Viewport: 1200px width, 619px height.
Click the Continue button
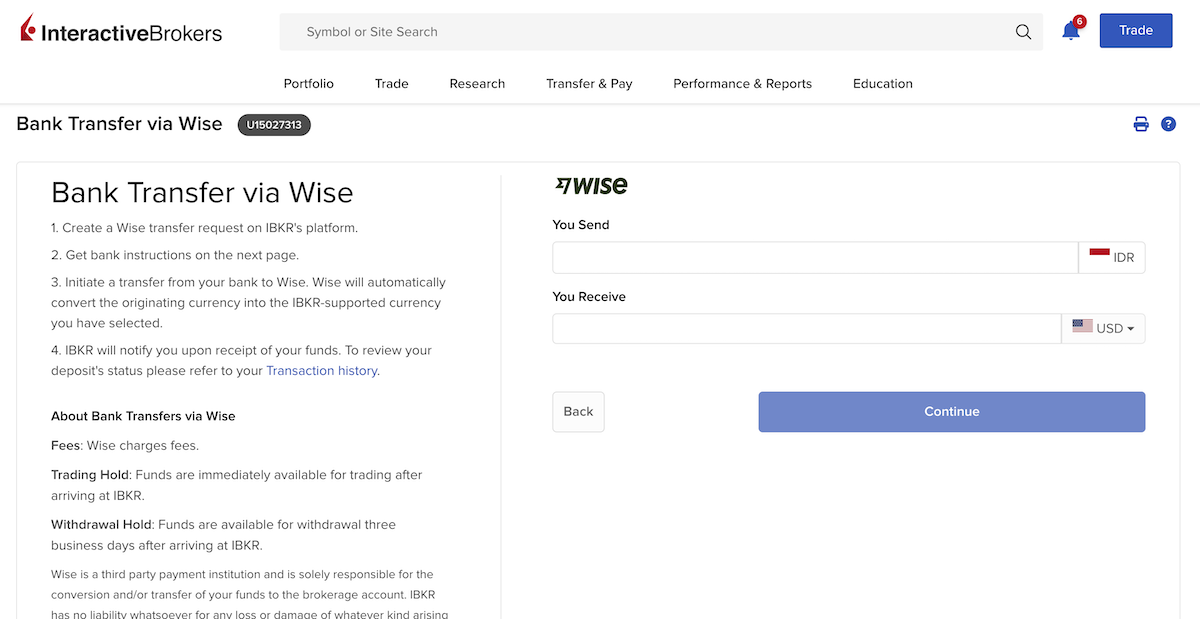[952, 412]
